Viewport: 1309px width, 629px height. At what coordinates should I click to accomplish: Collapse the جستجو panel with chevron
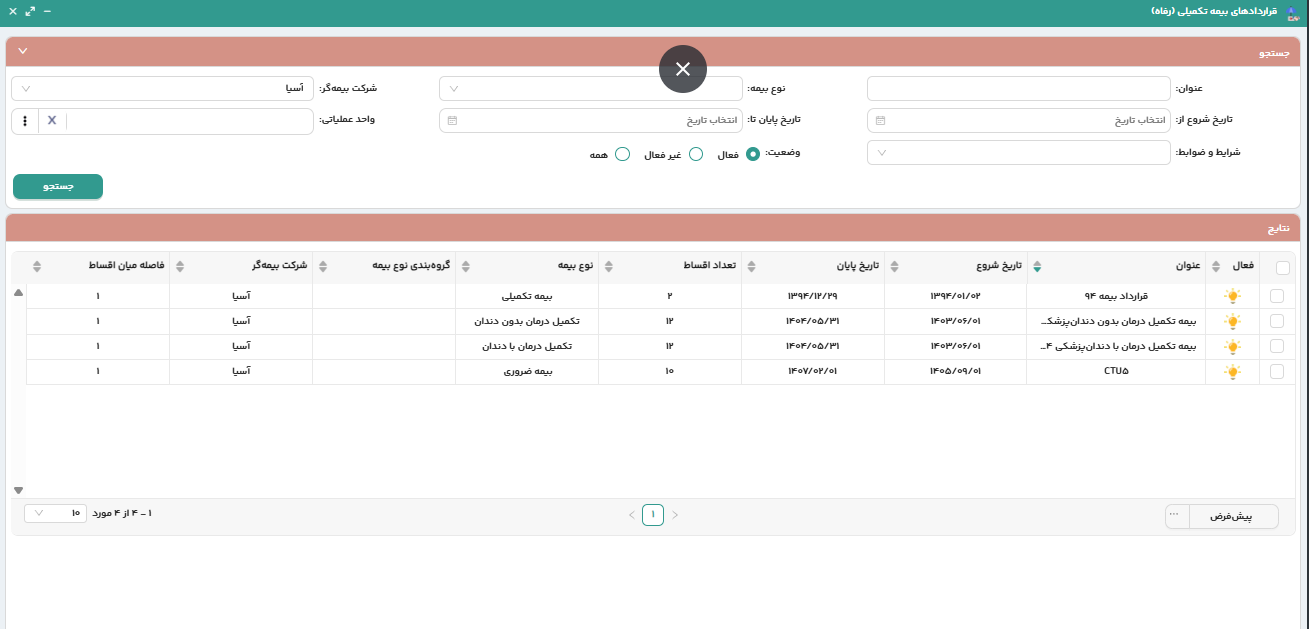pos(23,50)
